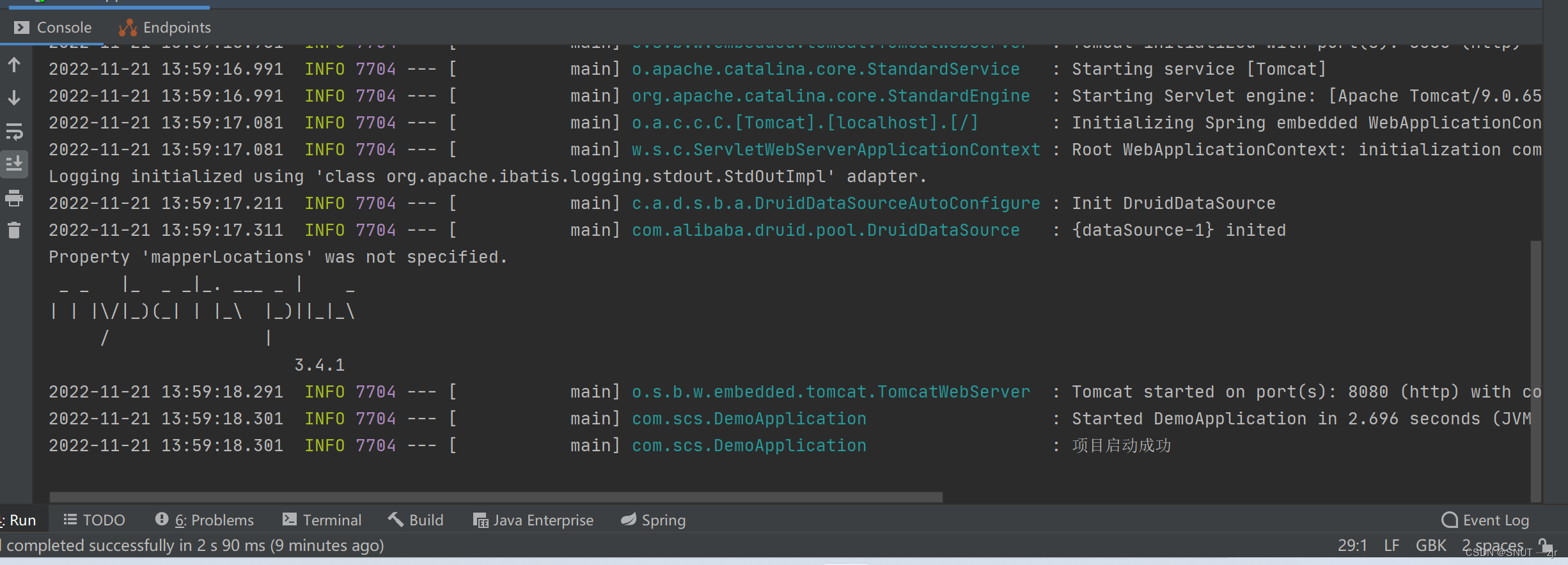The width and height of the screenshot is (1568, 565).
Task: Open the Event Log
Action: click(x=1486, y=520)
